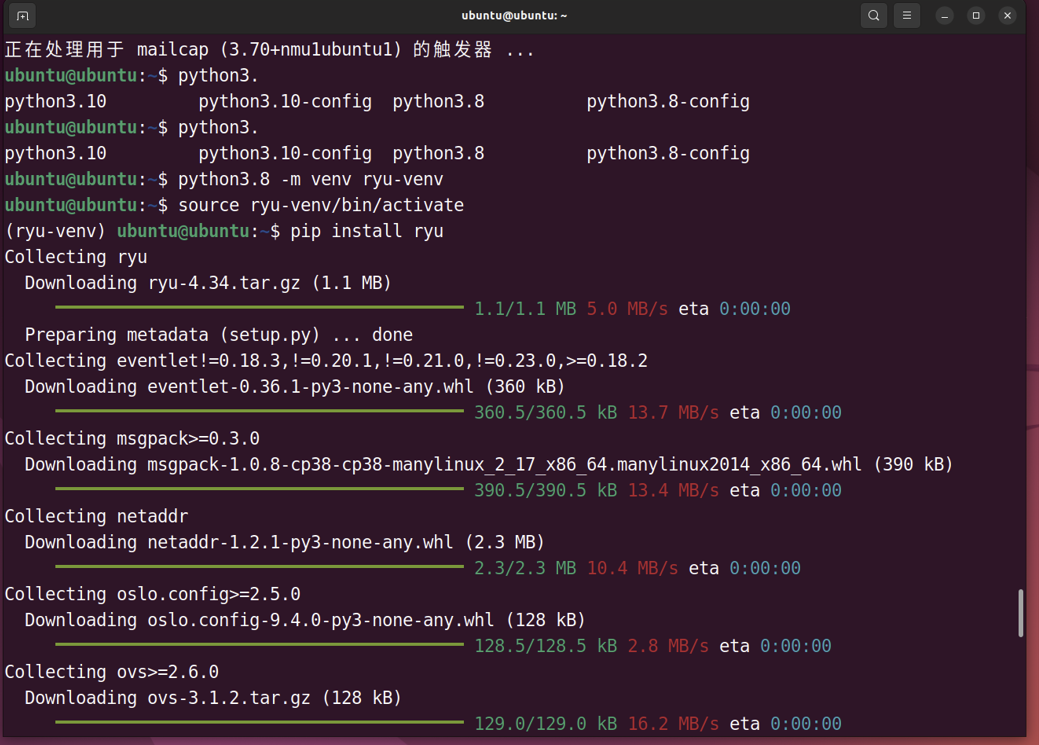
Task: Click the '(ryu-venv)' prompt prefix
Action: coord(56,231)
